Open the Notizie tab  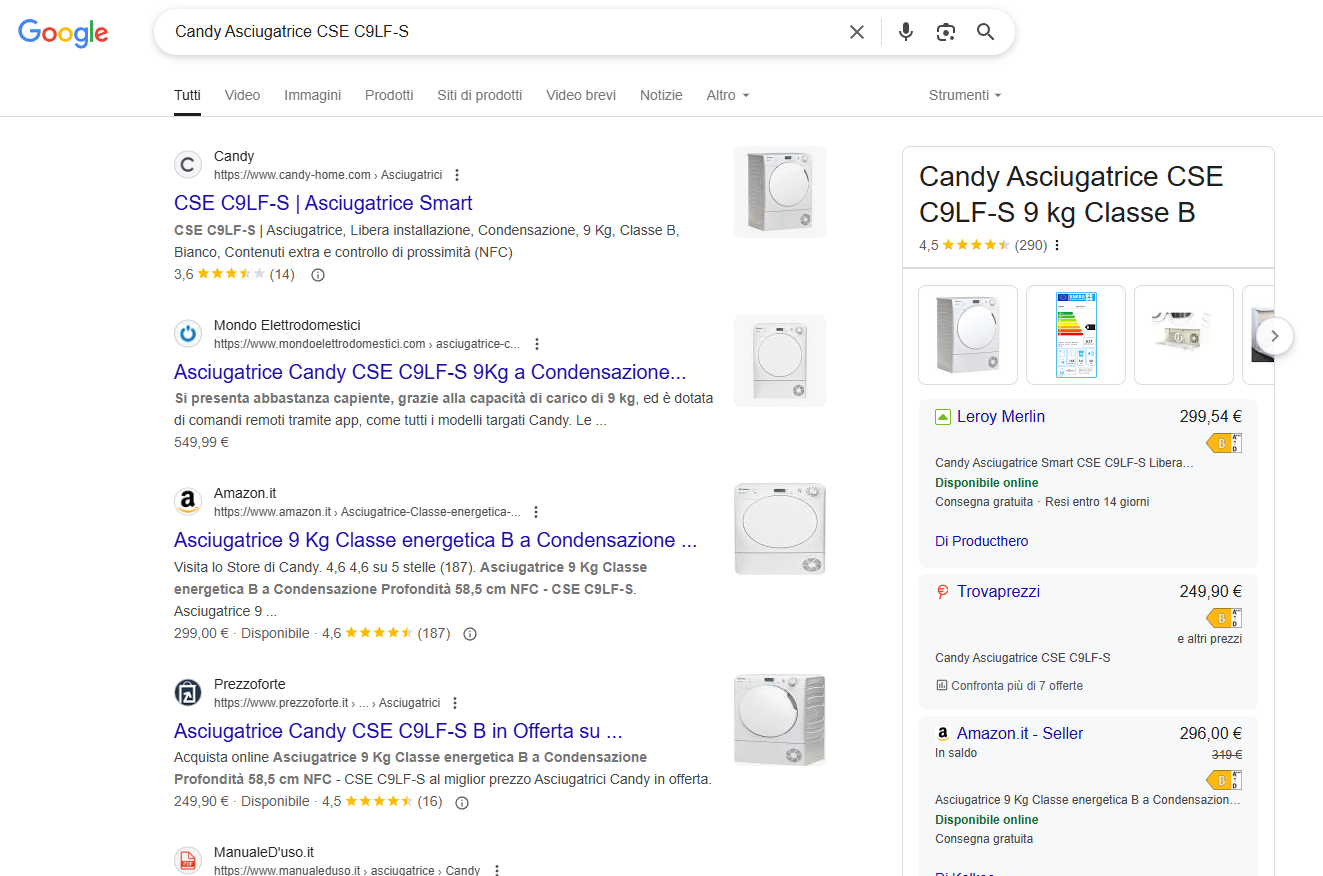[x=661, y=95]
